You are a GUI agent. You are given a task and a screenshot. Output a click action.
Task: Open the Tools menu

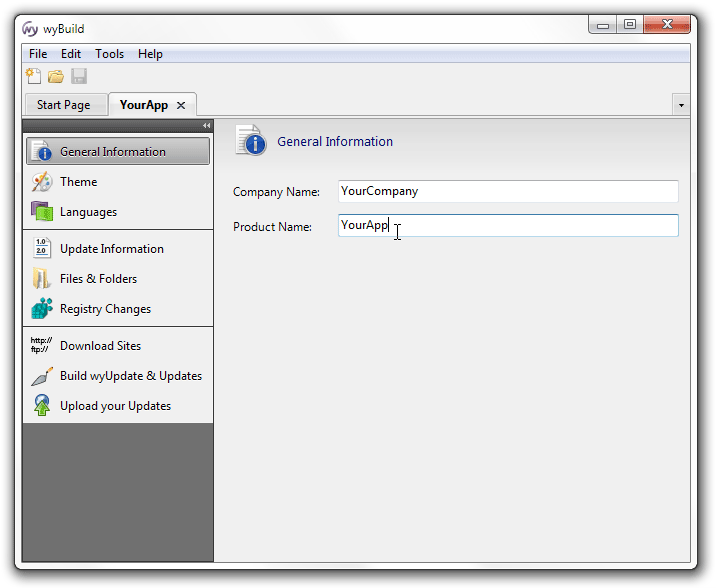click(110, 54)
